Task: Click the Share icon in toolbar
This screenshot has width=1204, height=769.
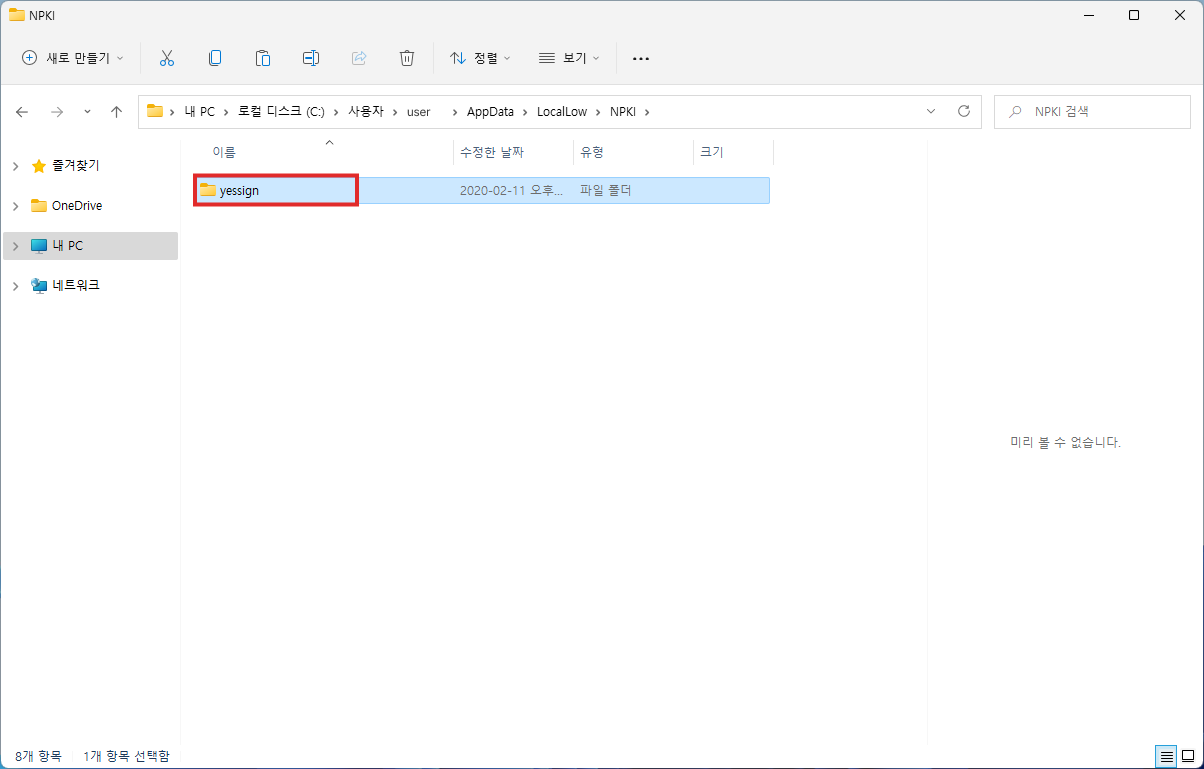Action: (x=359, y=58)
